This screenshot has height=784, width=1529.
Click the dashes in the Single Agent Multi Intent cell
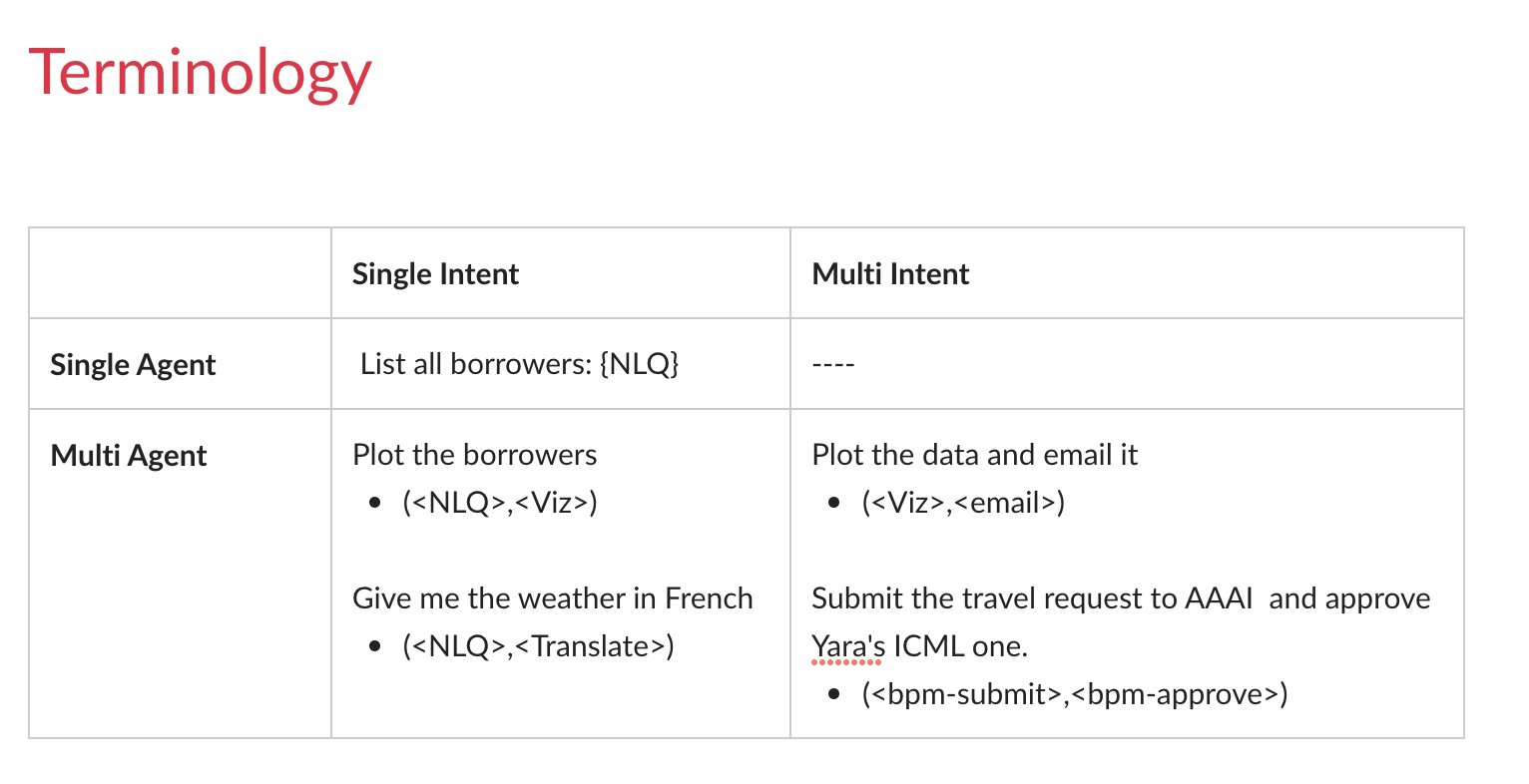(833, 365)
